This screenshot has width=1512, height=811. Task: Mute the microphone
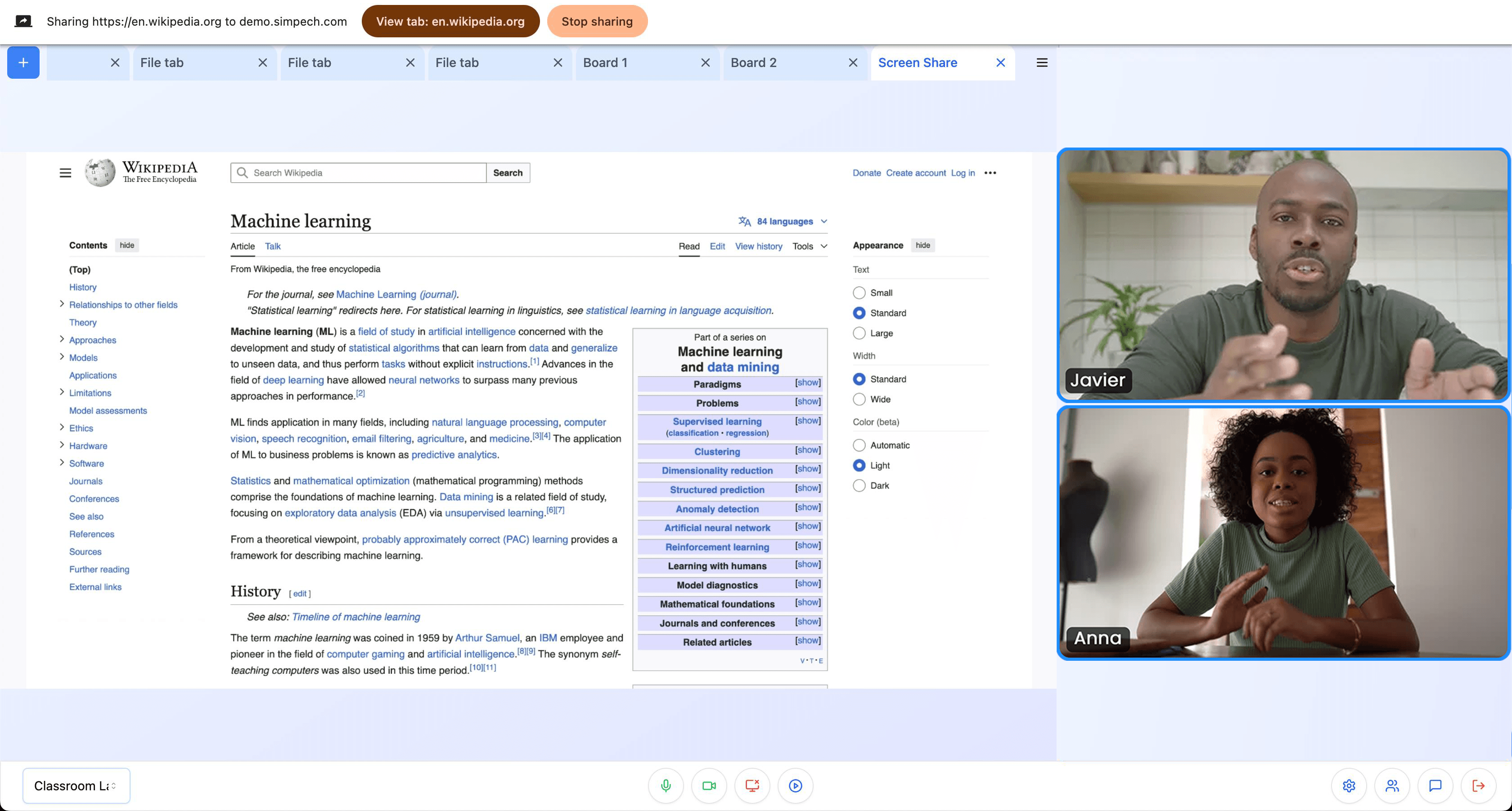coord(666,785)
